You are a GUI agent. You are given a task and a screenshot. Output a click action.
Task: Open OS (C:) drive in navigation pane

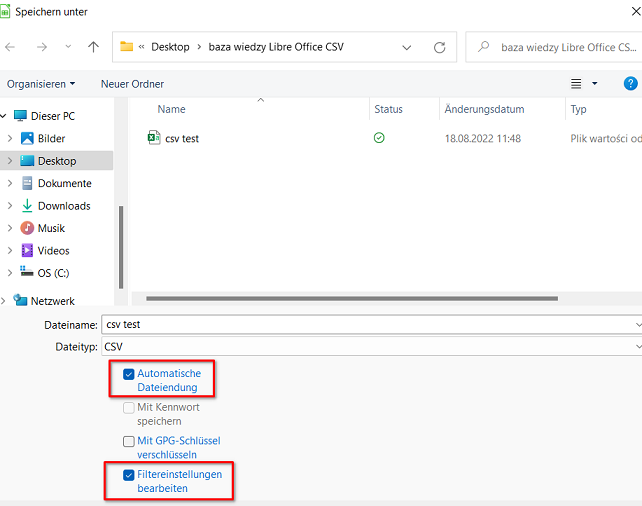(x=54, y=273)
